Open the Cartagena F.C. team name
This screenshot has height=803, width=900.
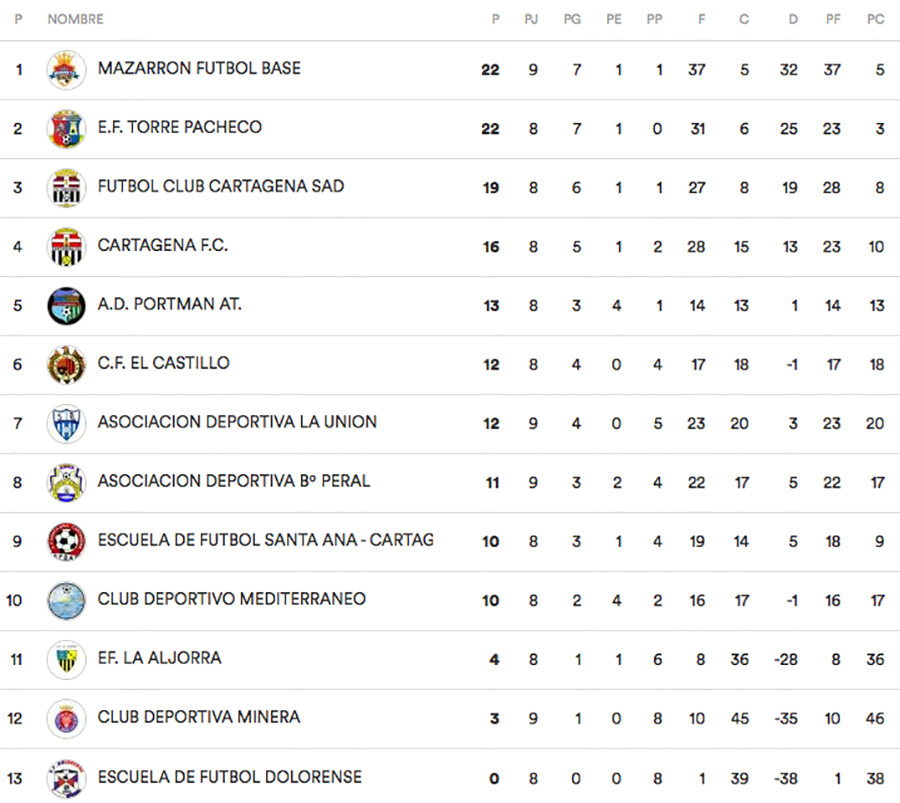163,245
